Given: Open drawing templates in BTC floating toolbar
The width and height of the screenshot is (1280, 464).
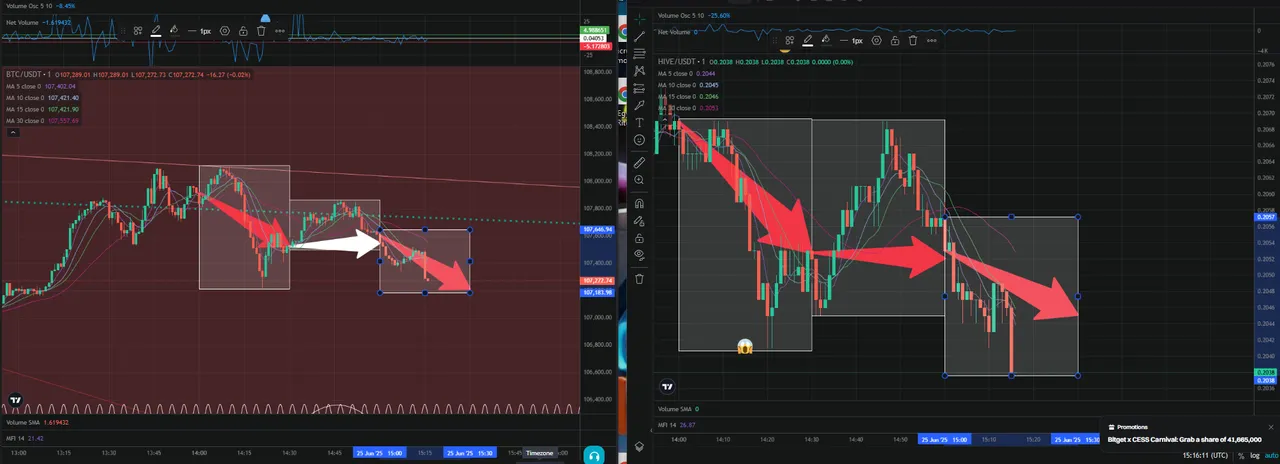Looking at the screenshot, I should click(138, 31).
